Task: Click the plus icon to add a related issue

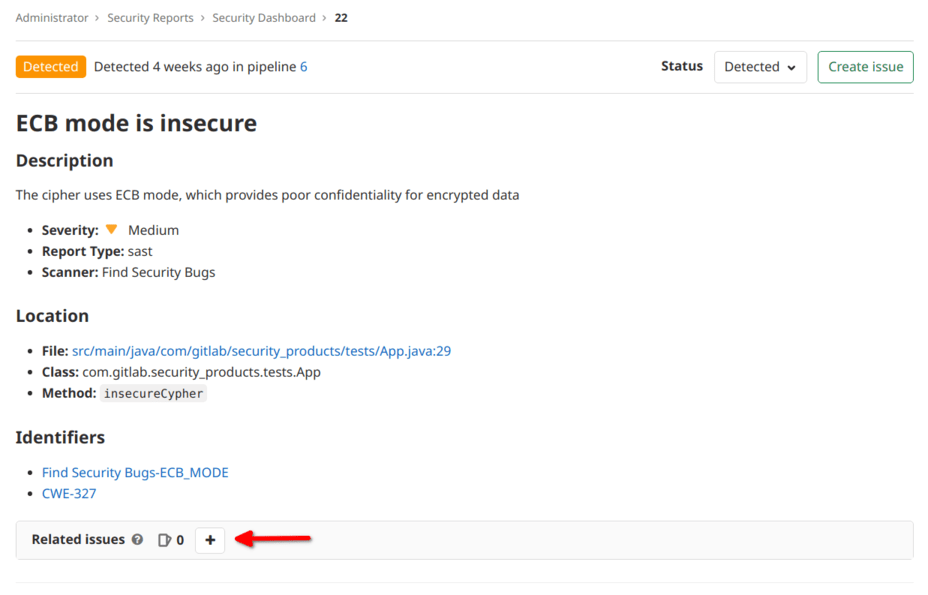Action: click(x=209, y=540)
